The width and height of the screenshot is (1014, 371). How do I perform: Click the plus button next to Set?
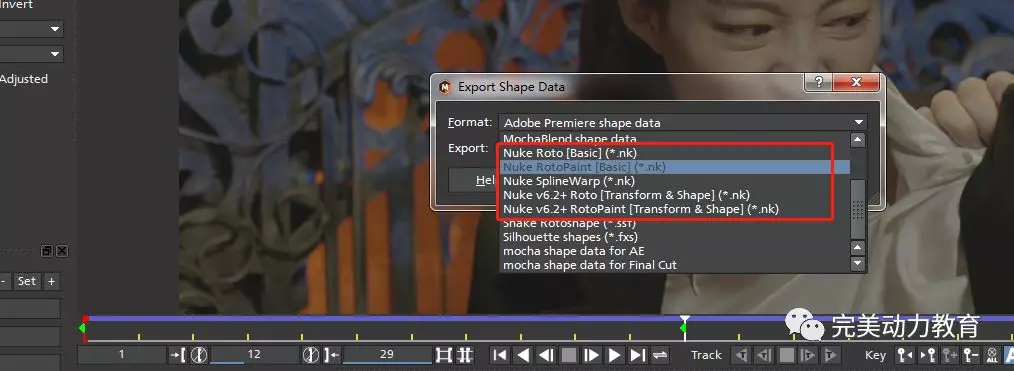(x=51, y=281)
